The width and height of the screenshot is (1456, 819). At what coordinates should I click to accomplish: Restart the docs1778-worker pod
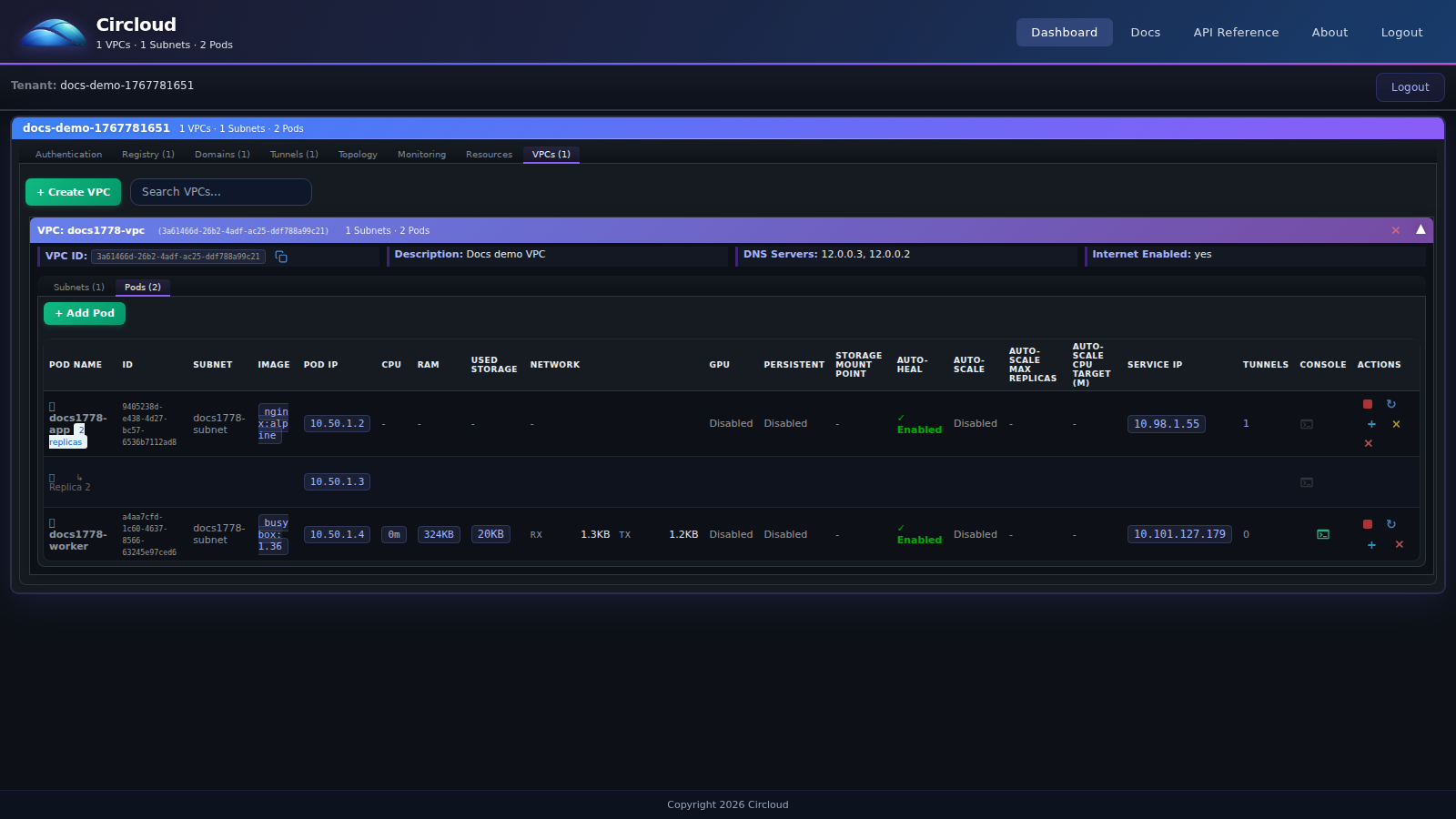1390,524
